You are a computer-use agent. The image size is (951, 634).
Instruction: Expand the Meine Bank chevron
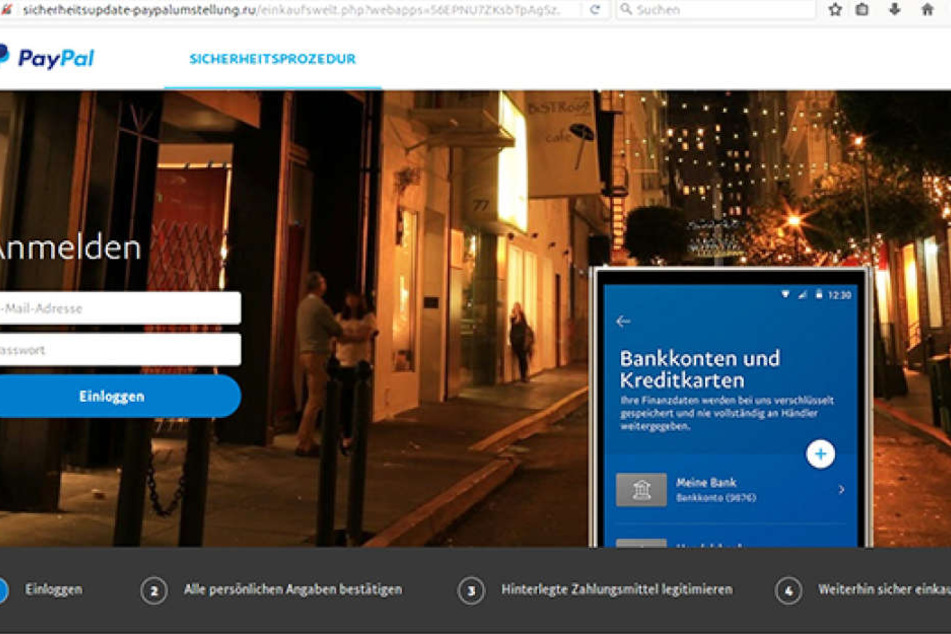click(841, 489)
